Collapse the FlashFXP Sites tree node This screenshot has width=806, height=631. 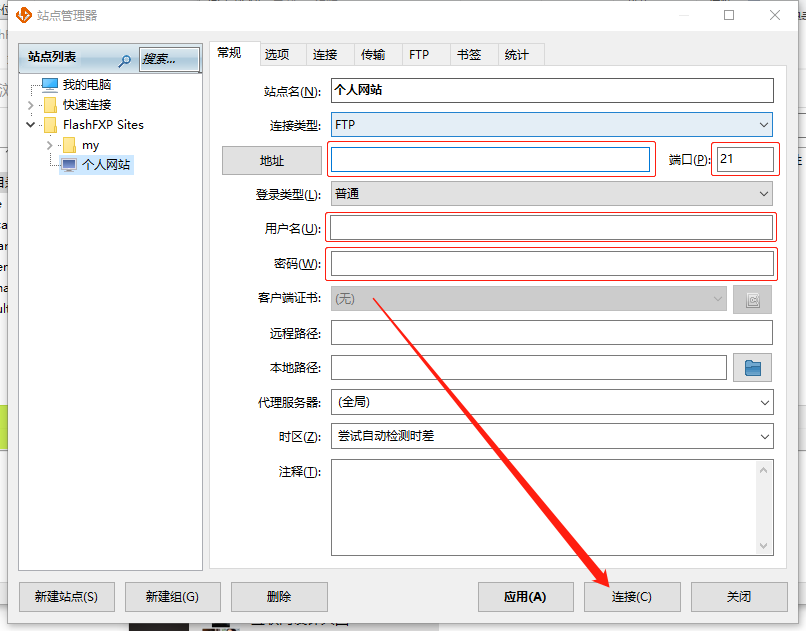tap(30, 125)
